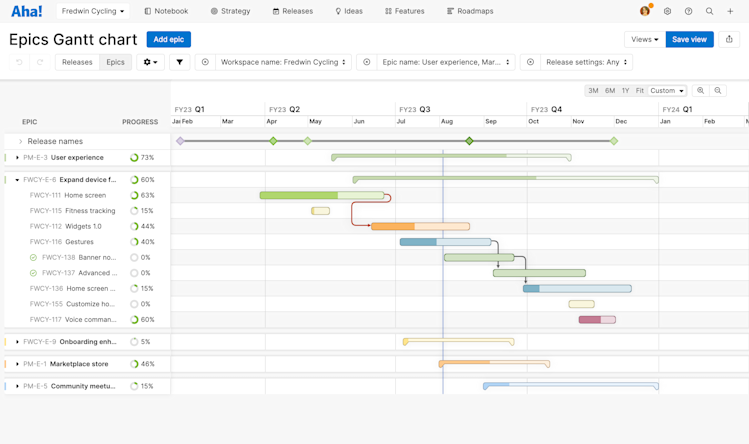Open the Views dropdown
The image size is (749, 444).
tap(644, 39)
